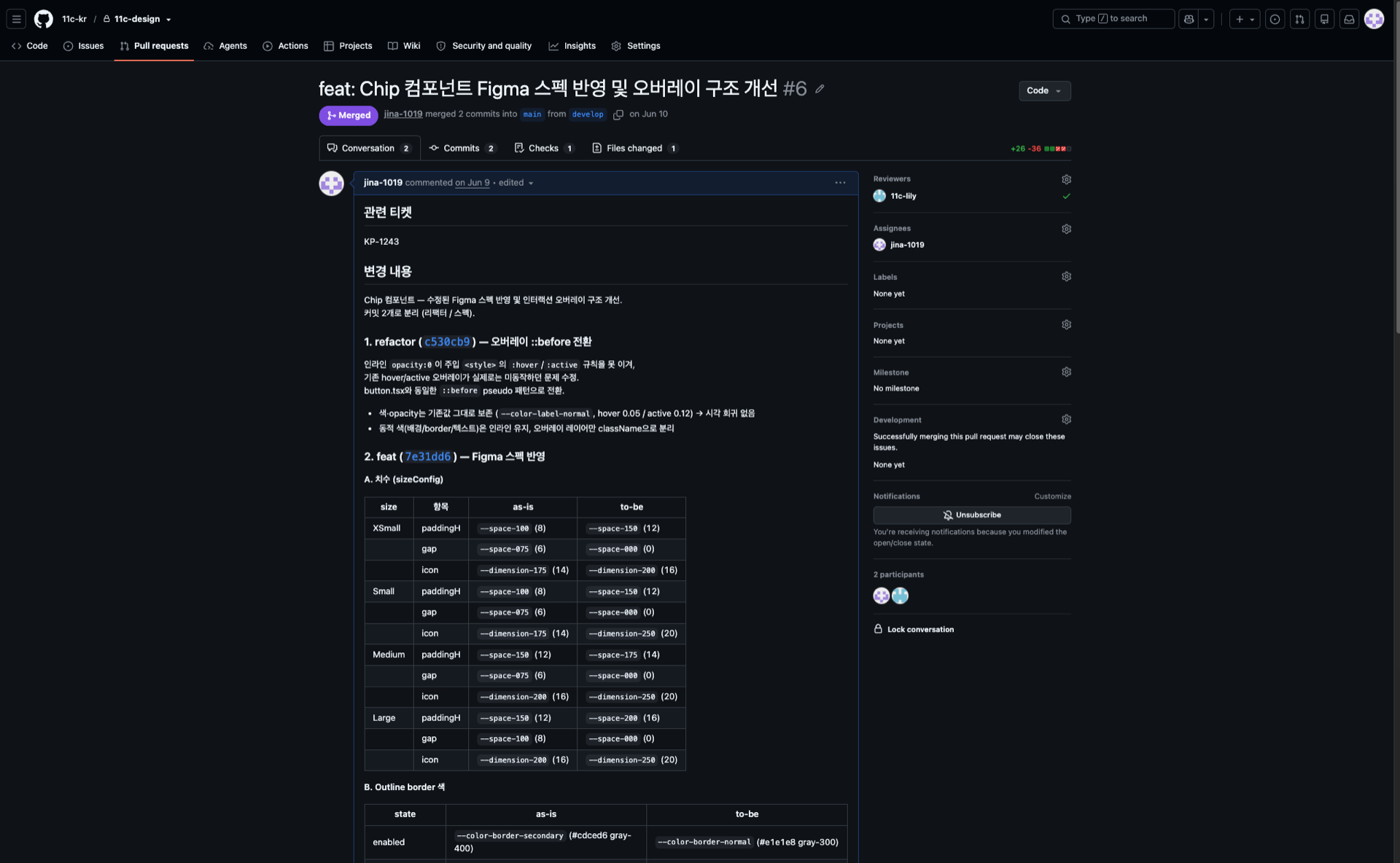The height and width of the screenshot is (863, 1400).
Task: Click jina-1019 assignee name
Action: click(907, 245)
